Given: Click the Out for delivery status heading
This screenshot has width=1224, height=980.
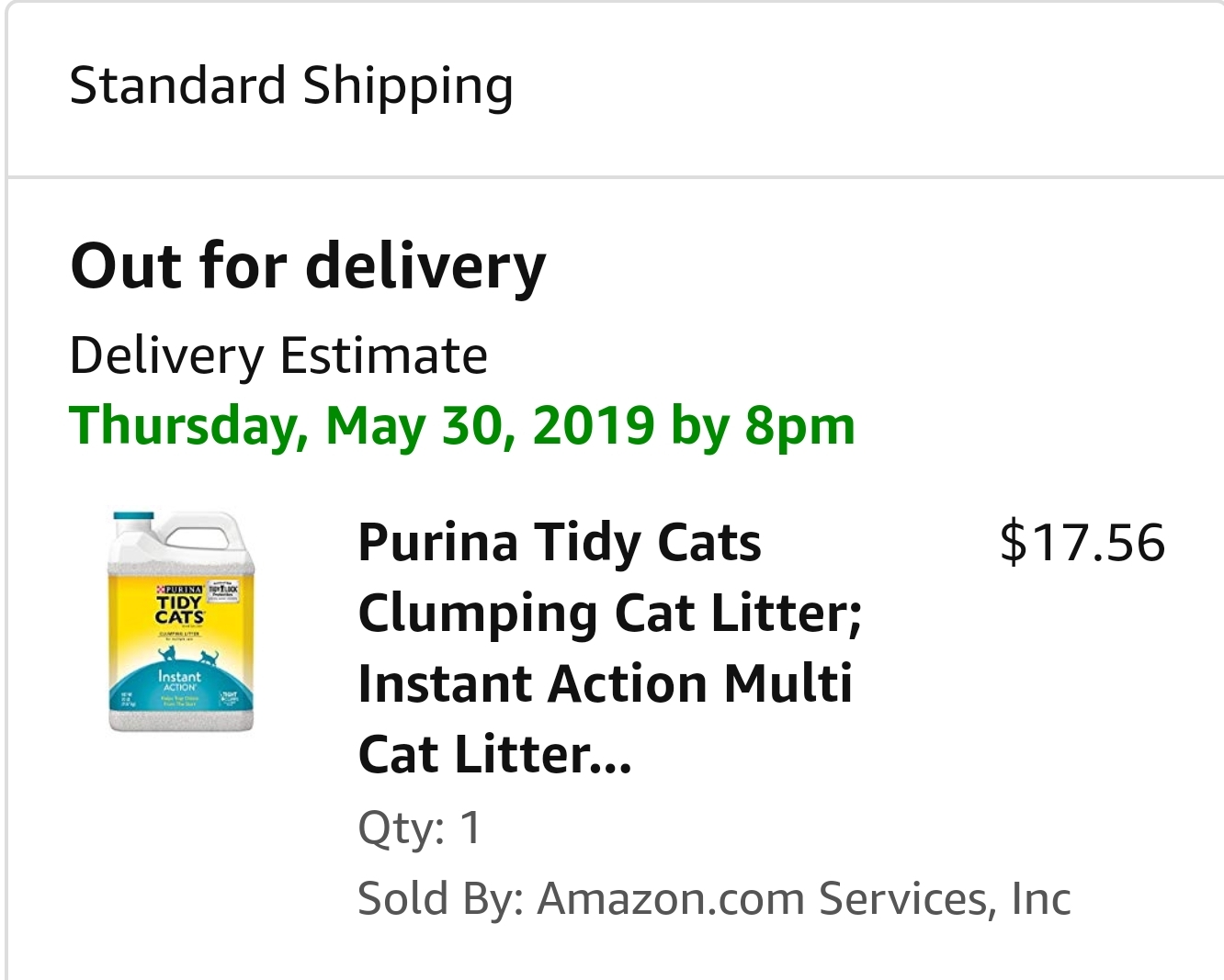Looking at the screenshot, I should [308, 266].
